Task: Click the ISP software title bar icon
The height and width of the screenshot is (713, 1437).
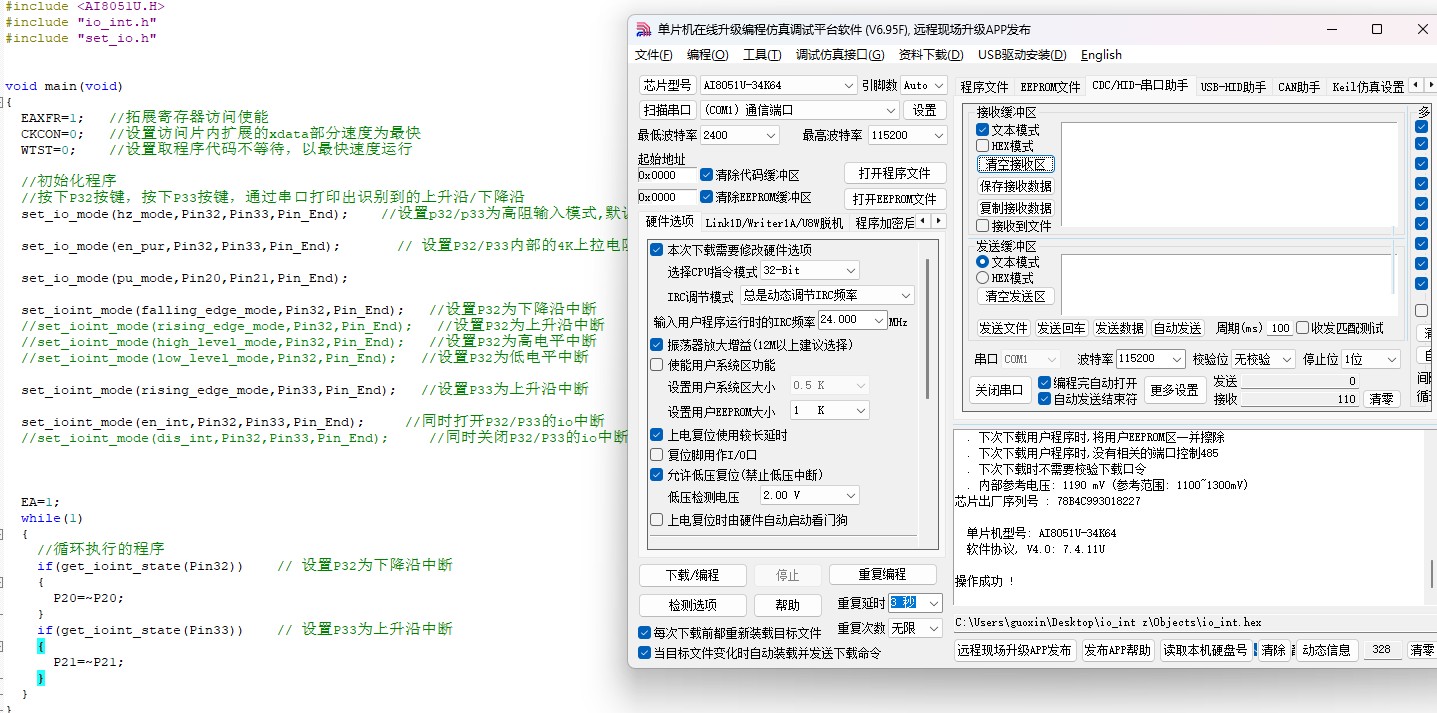Action: pyautogui.click(x=644, y=30)
